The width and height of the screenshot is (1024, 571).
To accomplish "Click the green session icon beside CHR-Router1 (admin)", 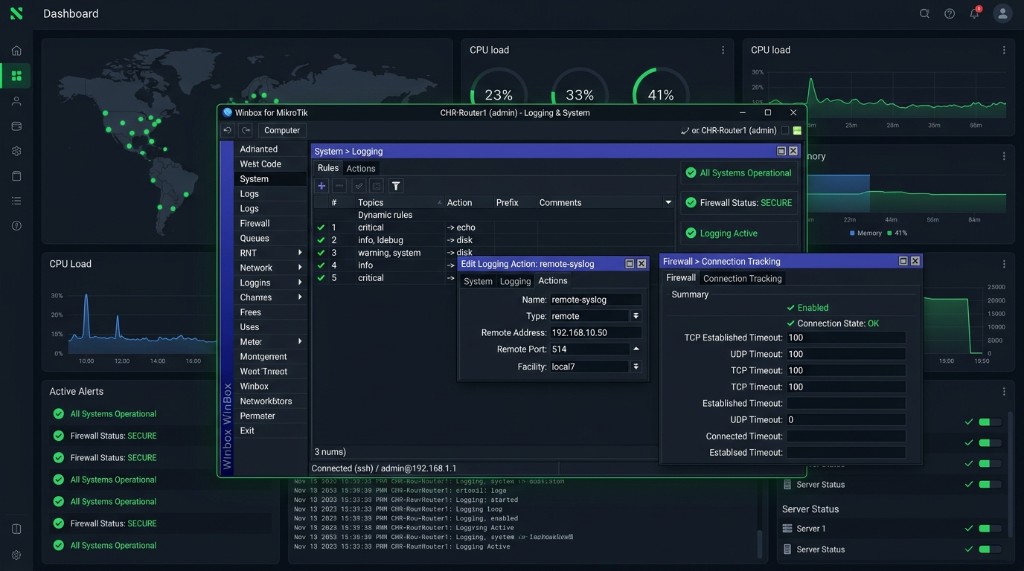I will (797, 131).
